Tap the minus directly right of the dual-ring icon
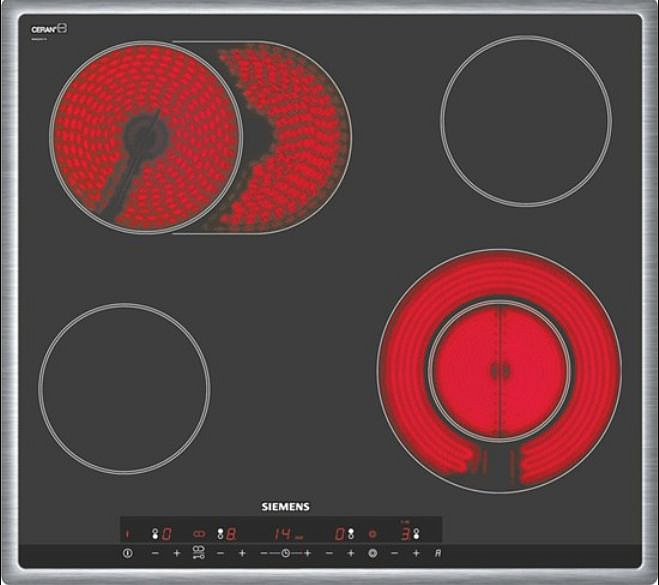 click(395, 553)
